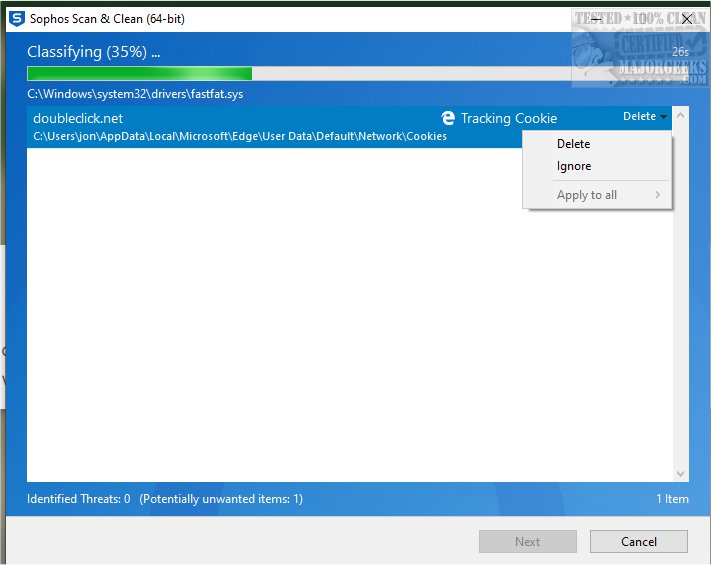Click the scroll up arrow of results list
This screenshot has height=565, width=711.
click(680, 116)
